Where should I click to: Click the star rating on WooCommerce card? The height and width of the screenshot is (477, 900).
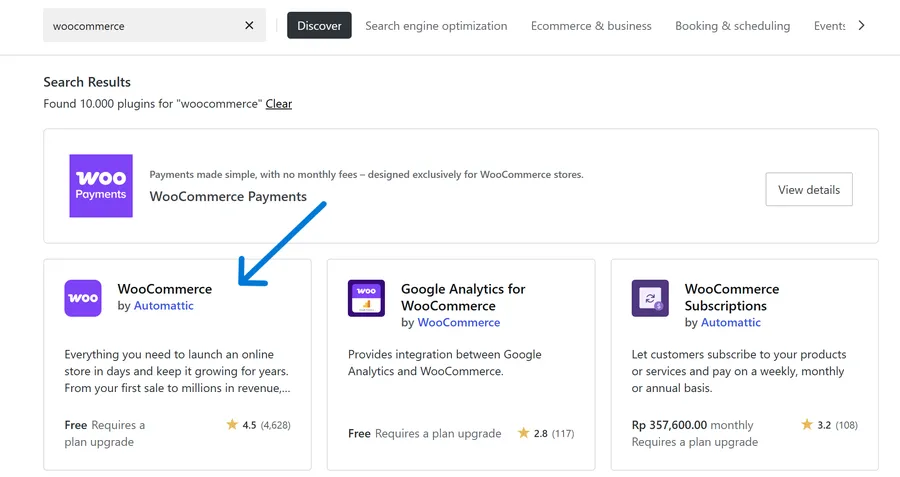[232, 425]
